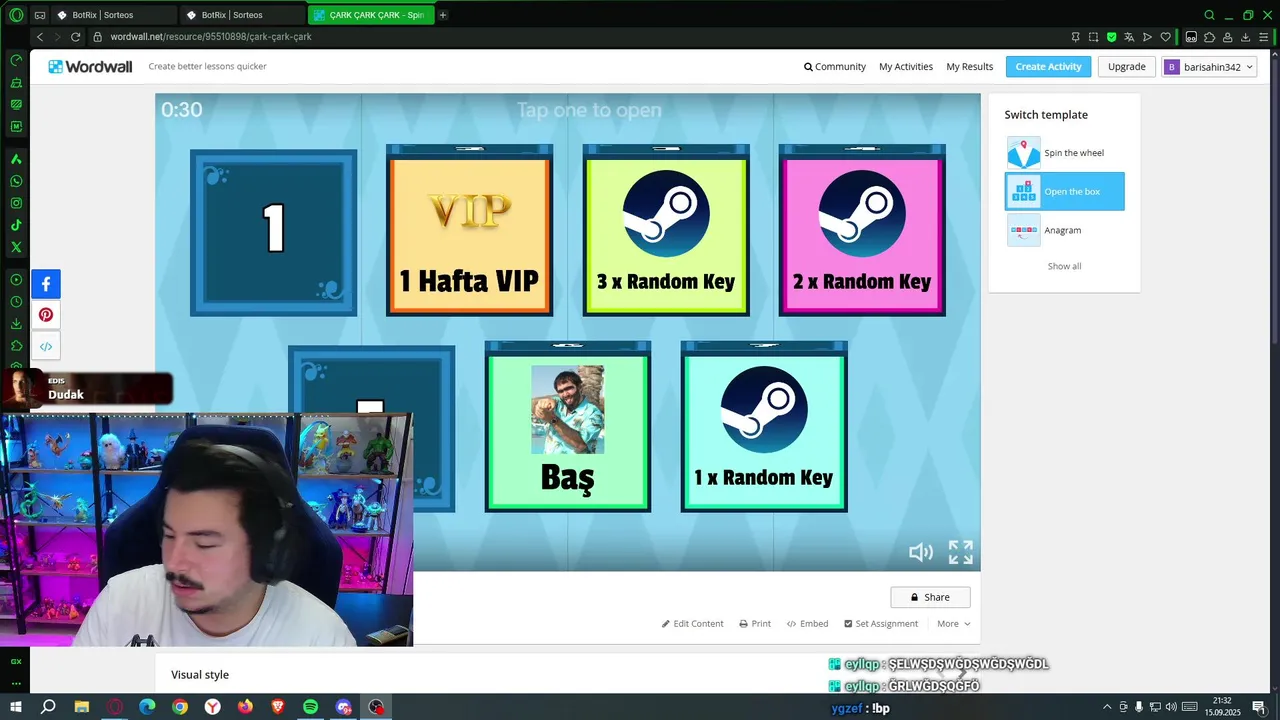
Task: Mute the game sound via speaker icon
Action: point(920,552)
